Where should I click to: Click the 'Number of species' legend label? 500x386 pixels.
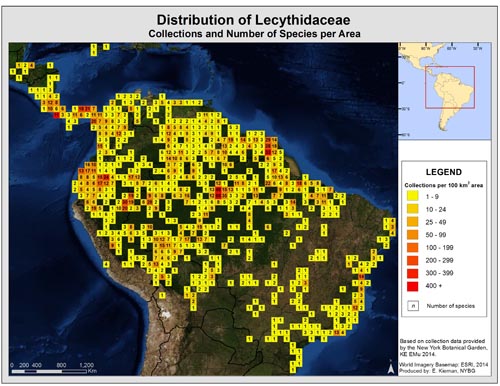(x=451, y=306)
